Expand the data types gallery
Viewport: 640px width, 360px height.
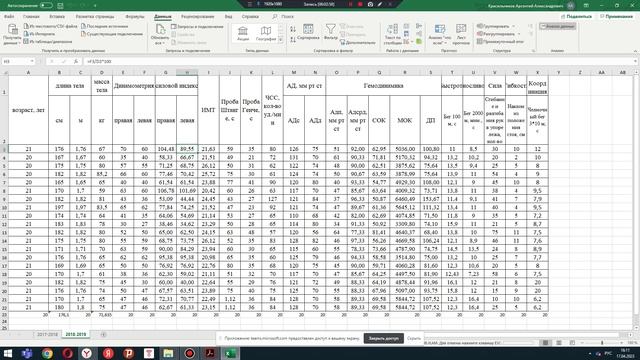(281, 40)
